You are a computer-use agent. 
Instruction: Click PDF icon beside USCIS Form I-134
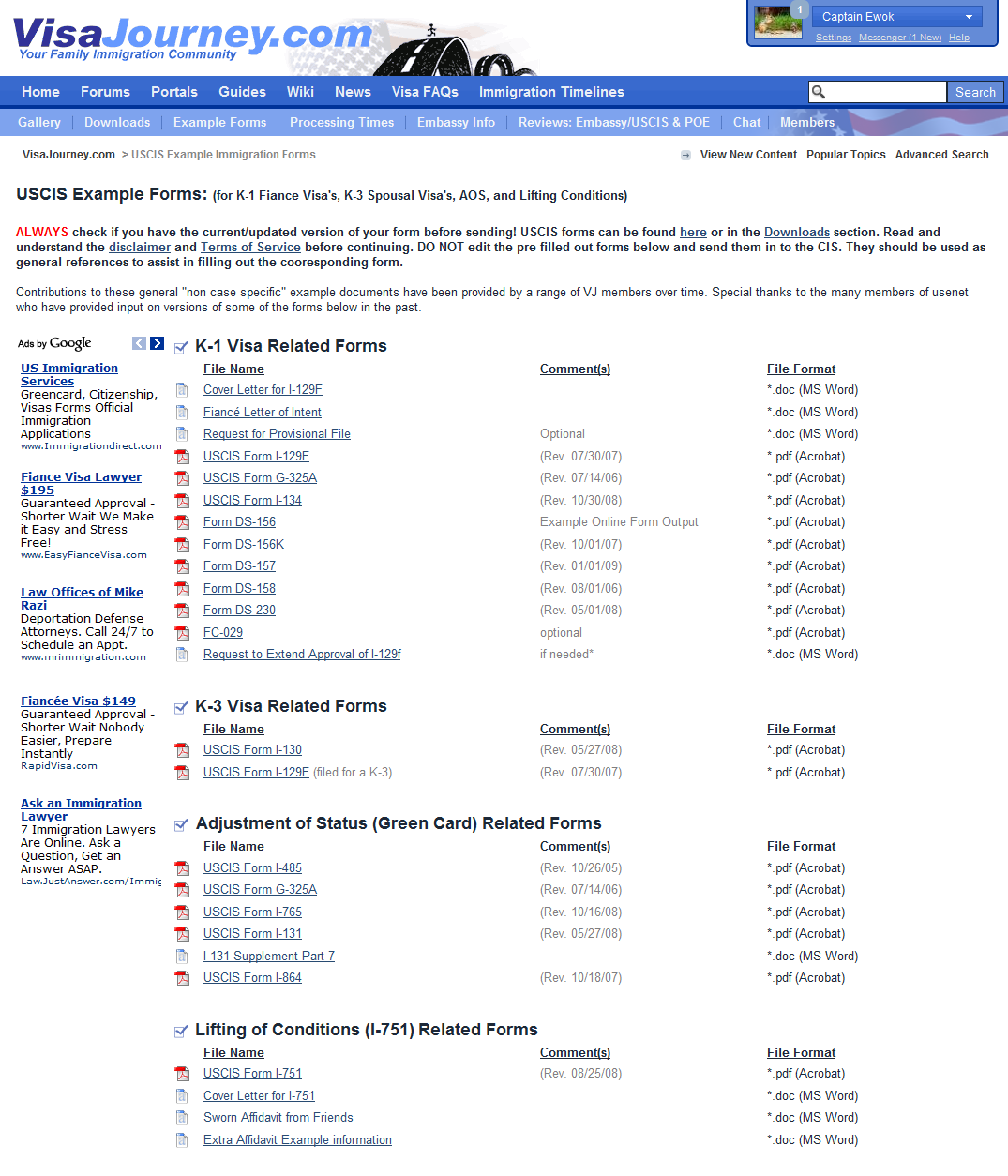pyautogui.click(x=182, y=501)
